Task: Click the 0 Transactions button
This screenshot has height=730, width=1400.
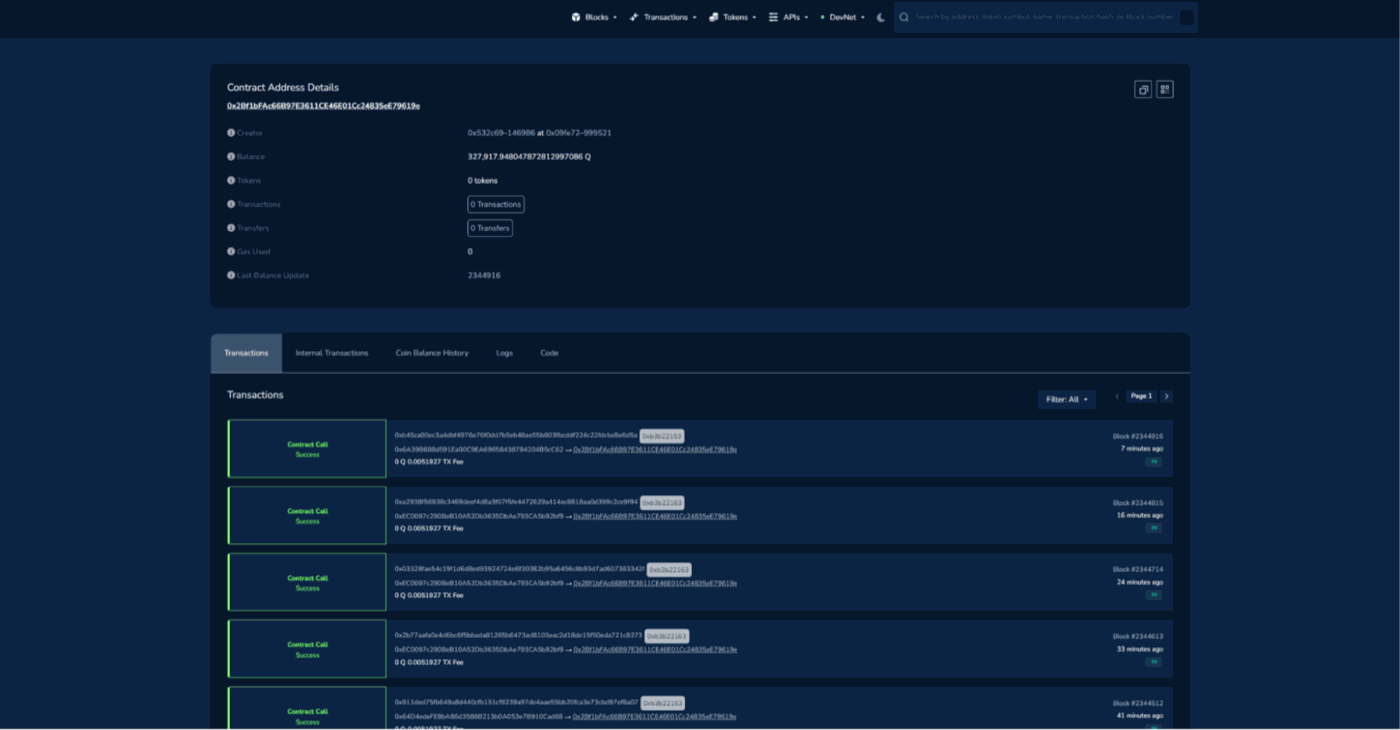Action: (496, 204)
